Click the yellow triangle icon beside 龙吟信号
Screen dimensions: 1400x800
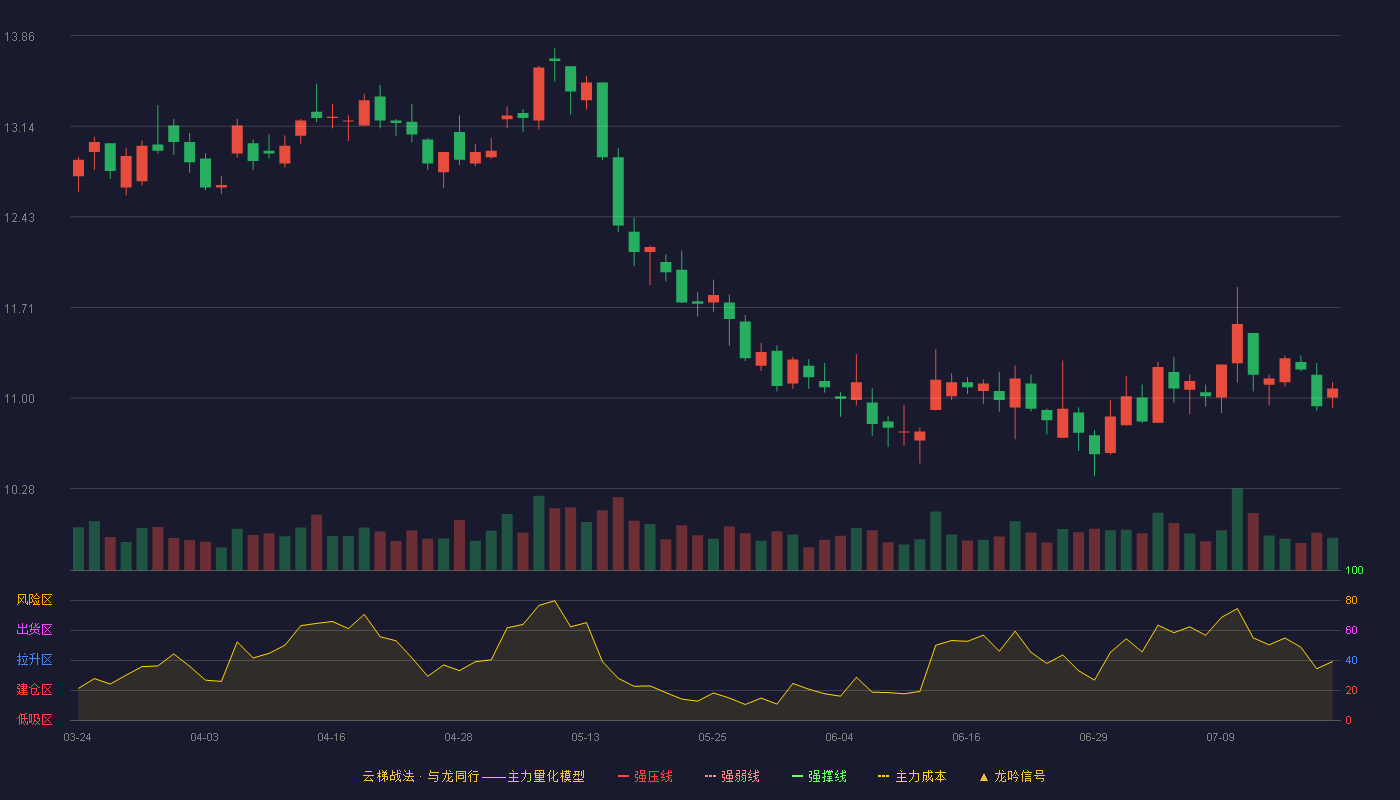click(x=983, y=776)
